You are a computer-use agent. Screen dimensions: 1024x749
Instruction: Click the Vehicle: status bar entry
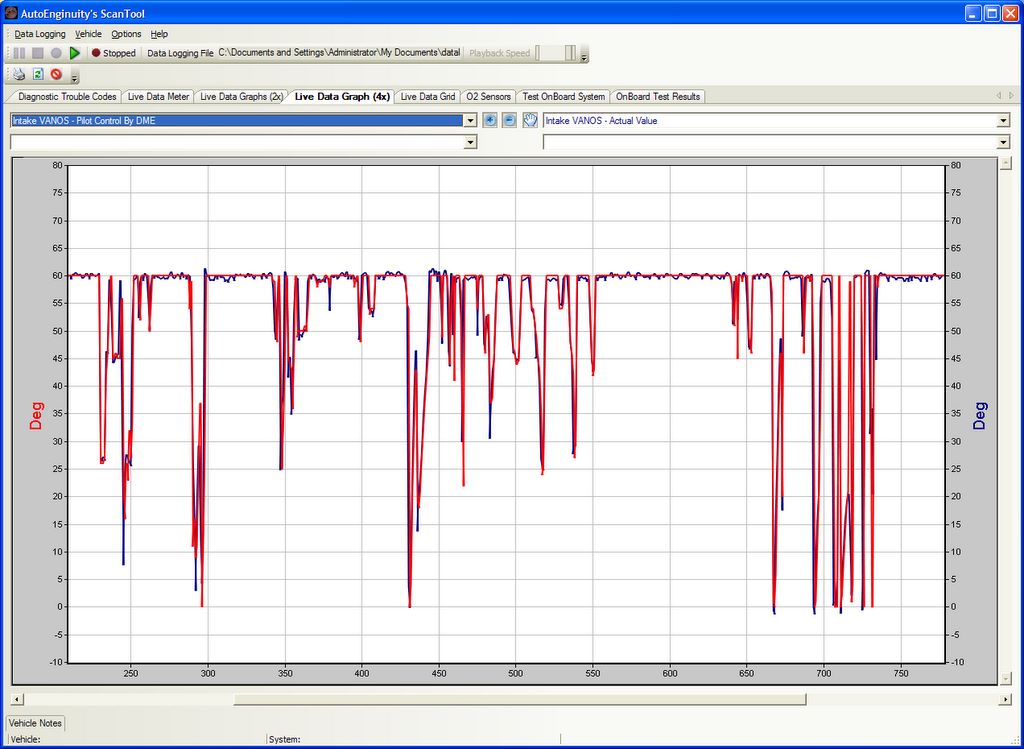pyautogui.click(x=26, y=739)
